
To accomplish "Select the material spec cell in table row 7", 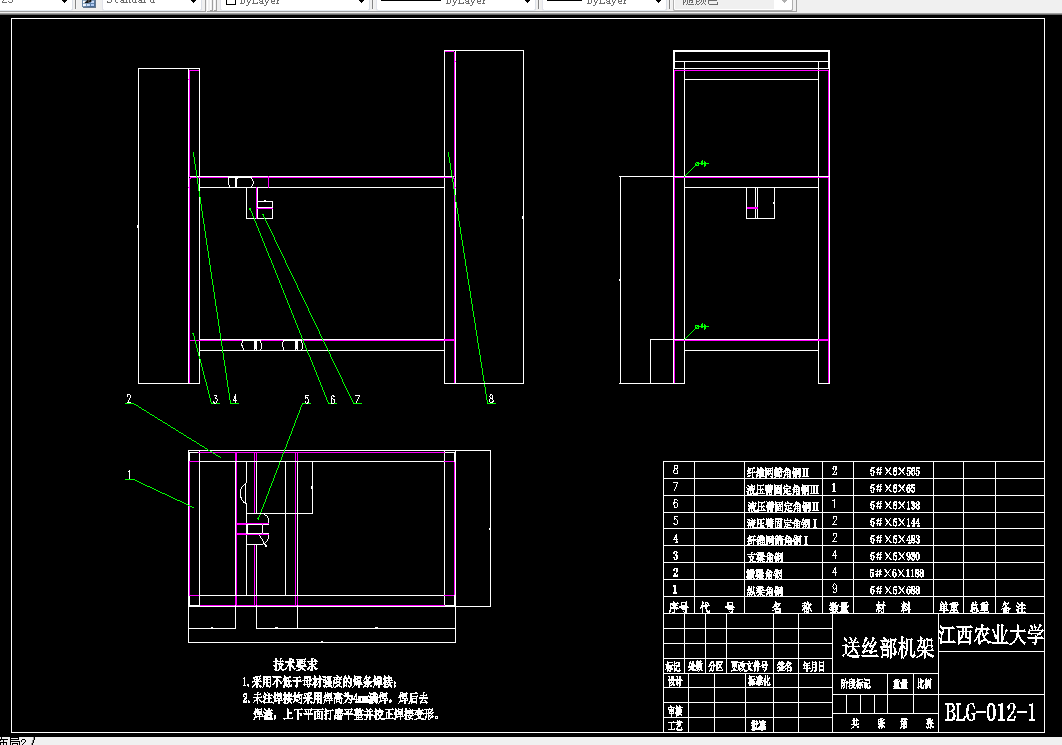I will point(892,488).
